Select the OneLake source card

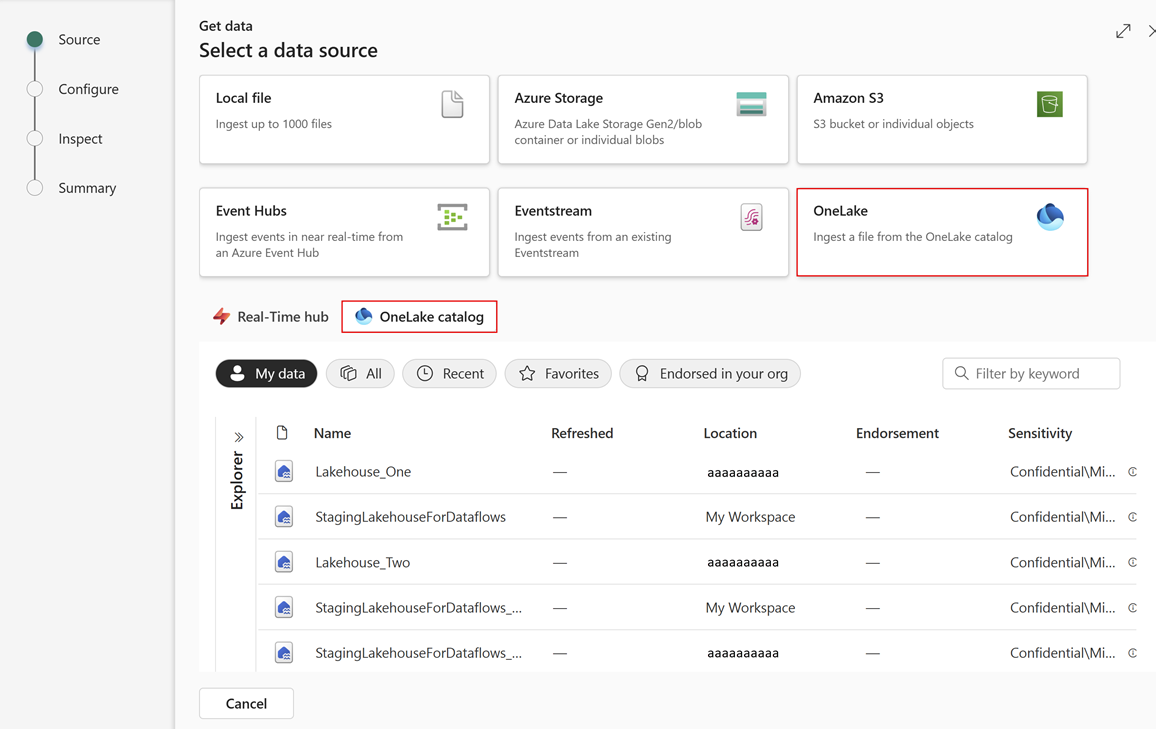pyautogui.click(x=941, y=232)
